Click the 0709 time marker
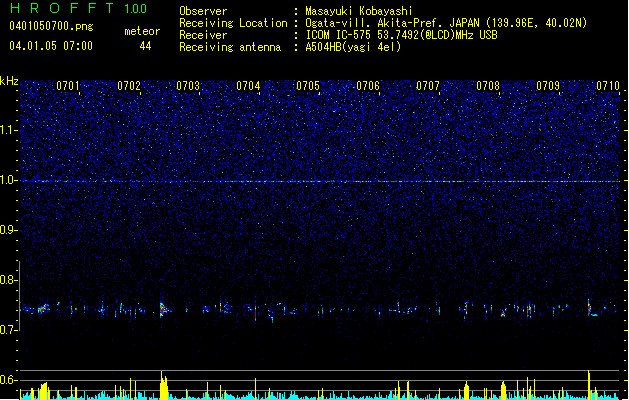The image size is (629, 400). pyautogui.click(x=548, y=86)
